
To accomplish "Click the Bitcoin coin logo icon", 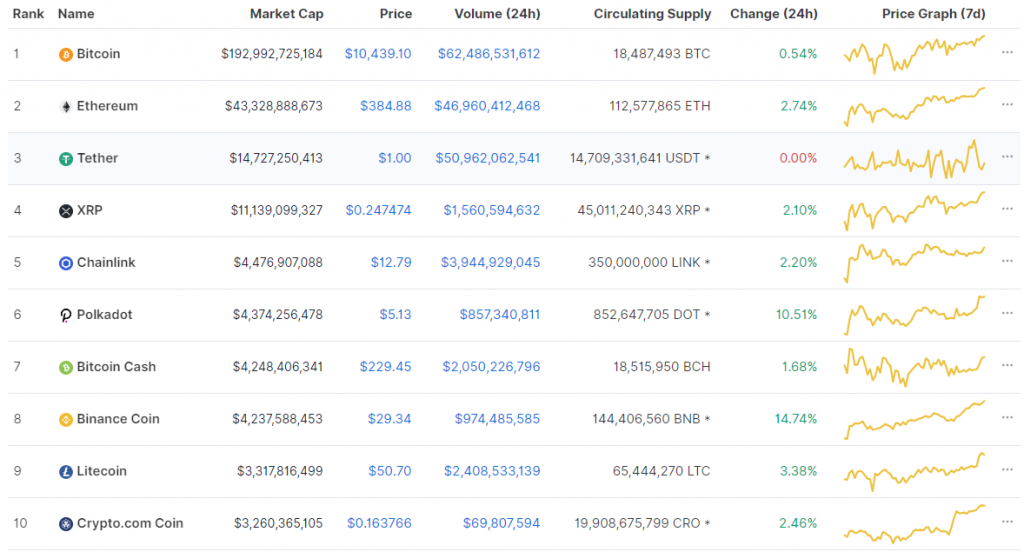I will click(x=65, y=54).
